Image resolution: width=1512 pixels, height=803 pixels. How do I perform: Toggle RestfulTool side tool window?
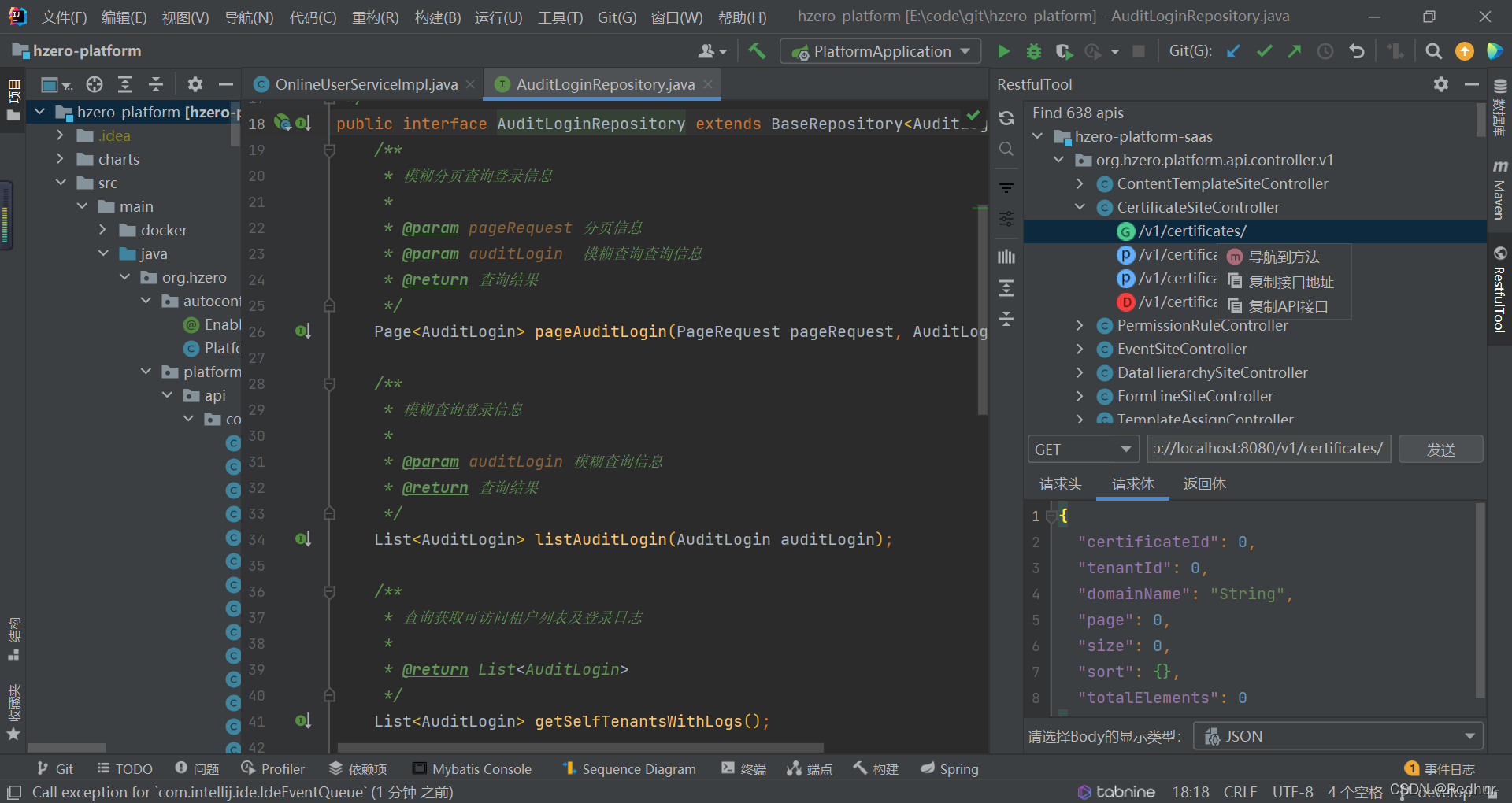tap(1499, 290)
